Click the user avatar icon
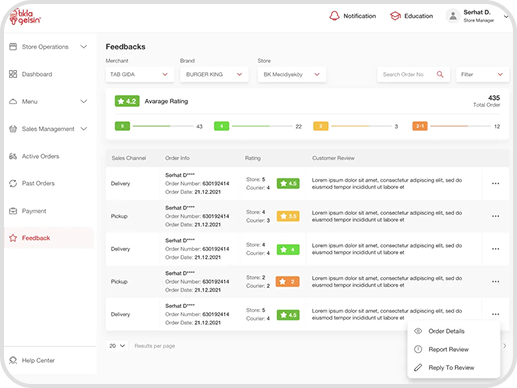This screenshot has height=388, width=517. click(x=453, y=16)
